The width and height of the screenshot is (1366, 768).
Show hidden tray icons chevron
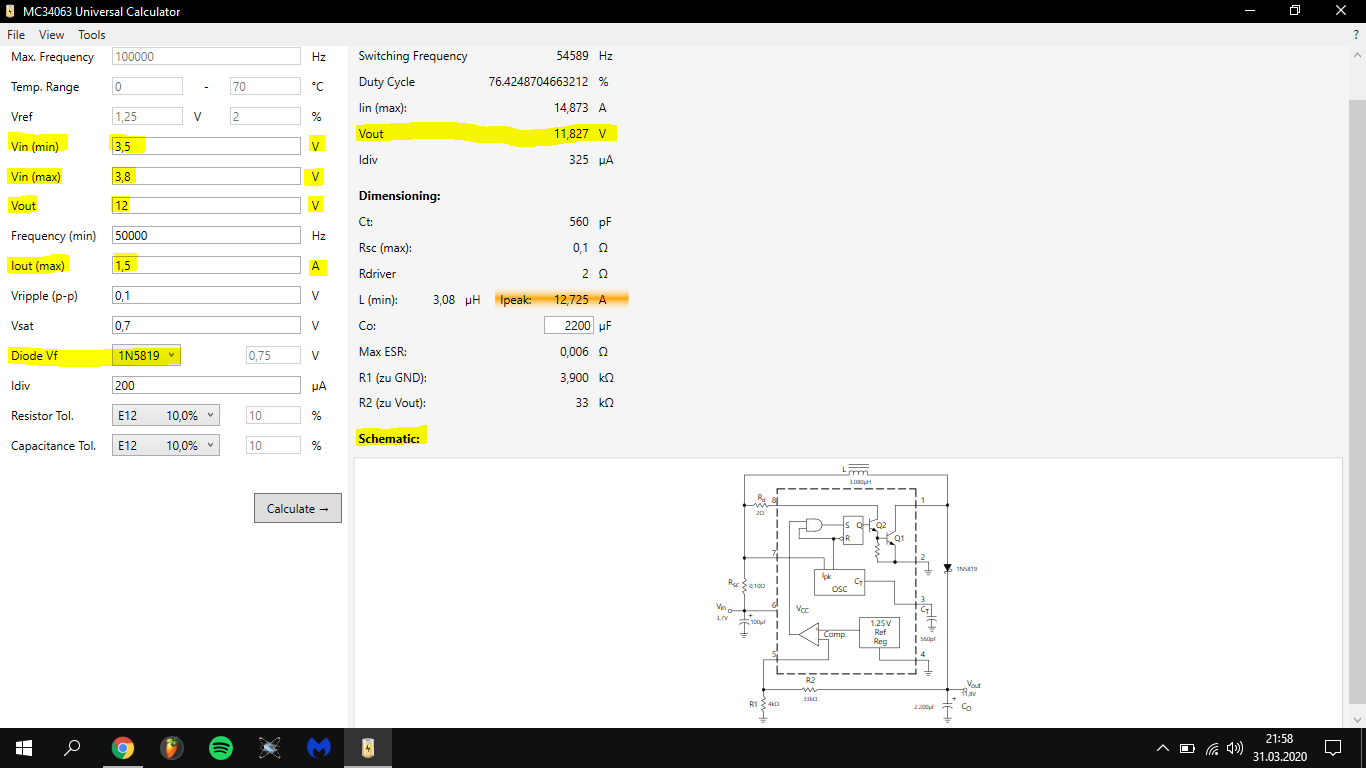1162,748
